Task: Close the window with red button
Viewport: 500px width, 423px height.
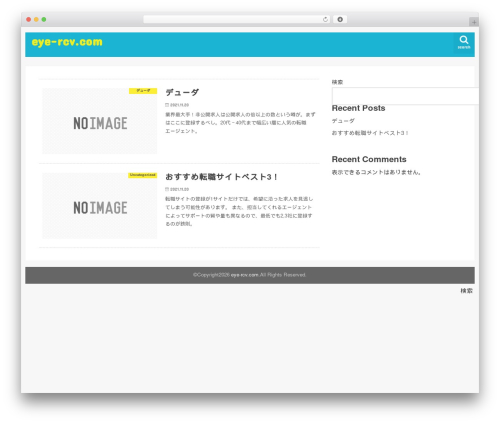Action: (29, 20)
